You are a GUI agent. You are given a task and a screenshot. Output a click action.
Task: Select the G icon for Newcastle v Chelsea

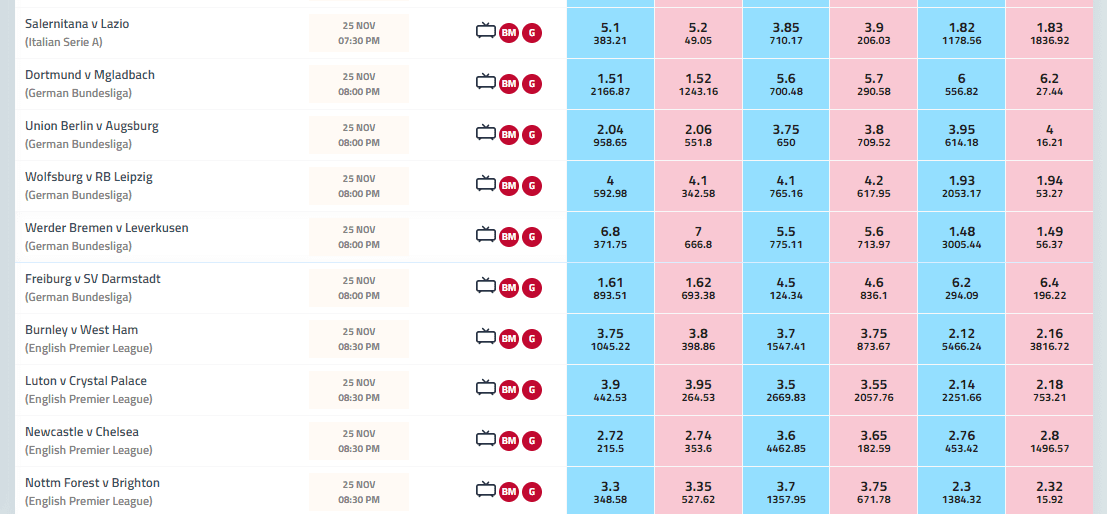(x=532, y=440)
